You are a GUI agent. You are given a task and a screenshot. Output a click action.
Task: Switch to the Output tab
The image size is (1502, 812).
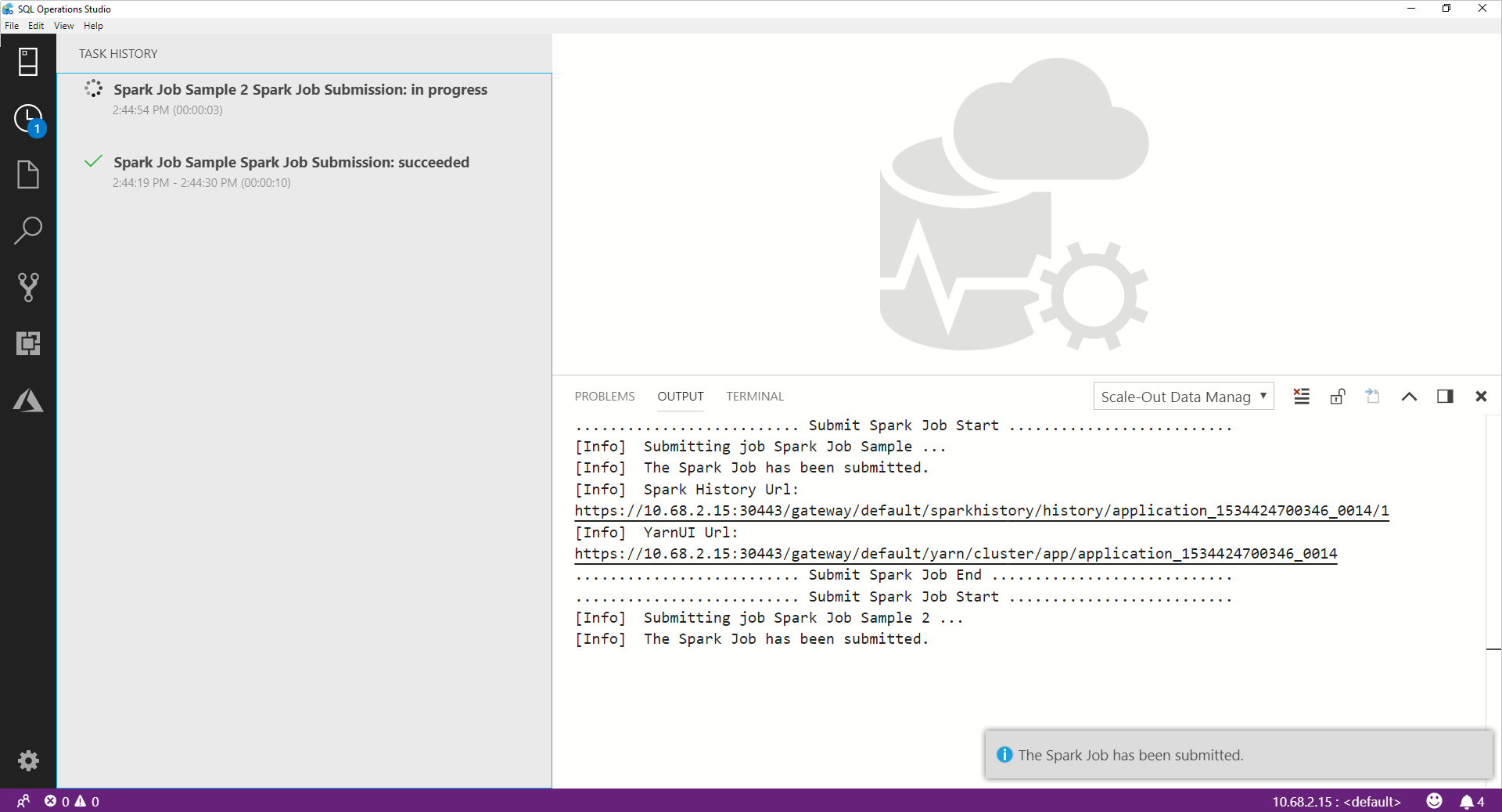point(681,397)
